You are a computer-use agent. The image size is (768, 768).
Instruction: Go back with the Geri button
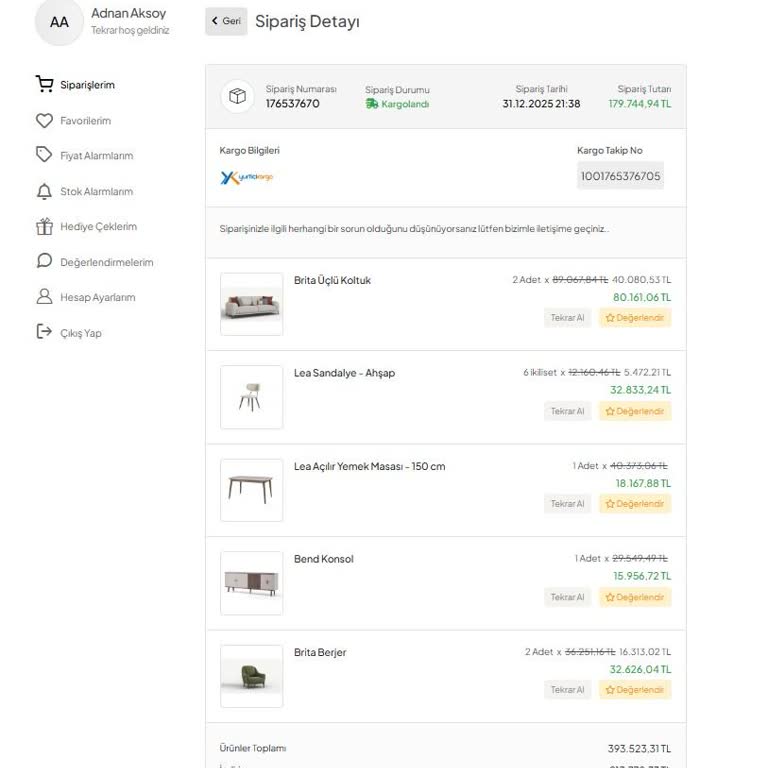click(226, 21)
